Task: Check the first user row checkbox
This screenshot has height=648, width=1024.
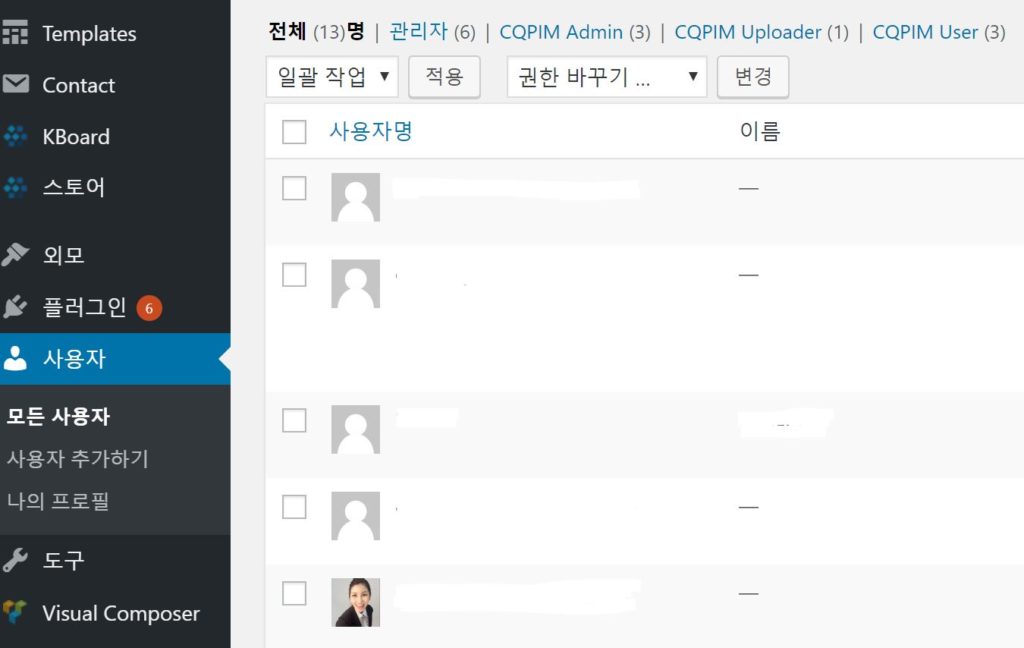Action: coord(294,188)
